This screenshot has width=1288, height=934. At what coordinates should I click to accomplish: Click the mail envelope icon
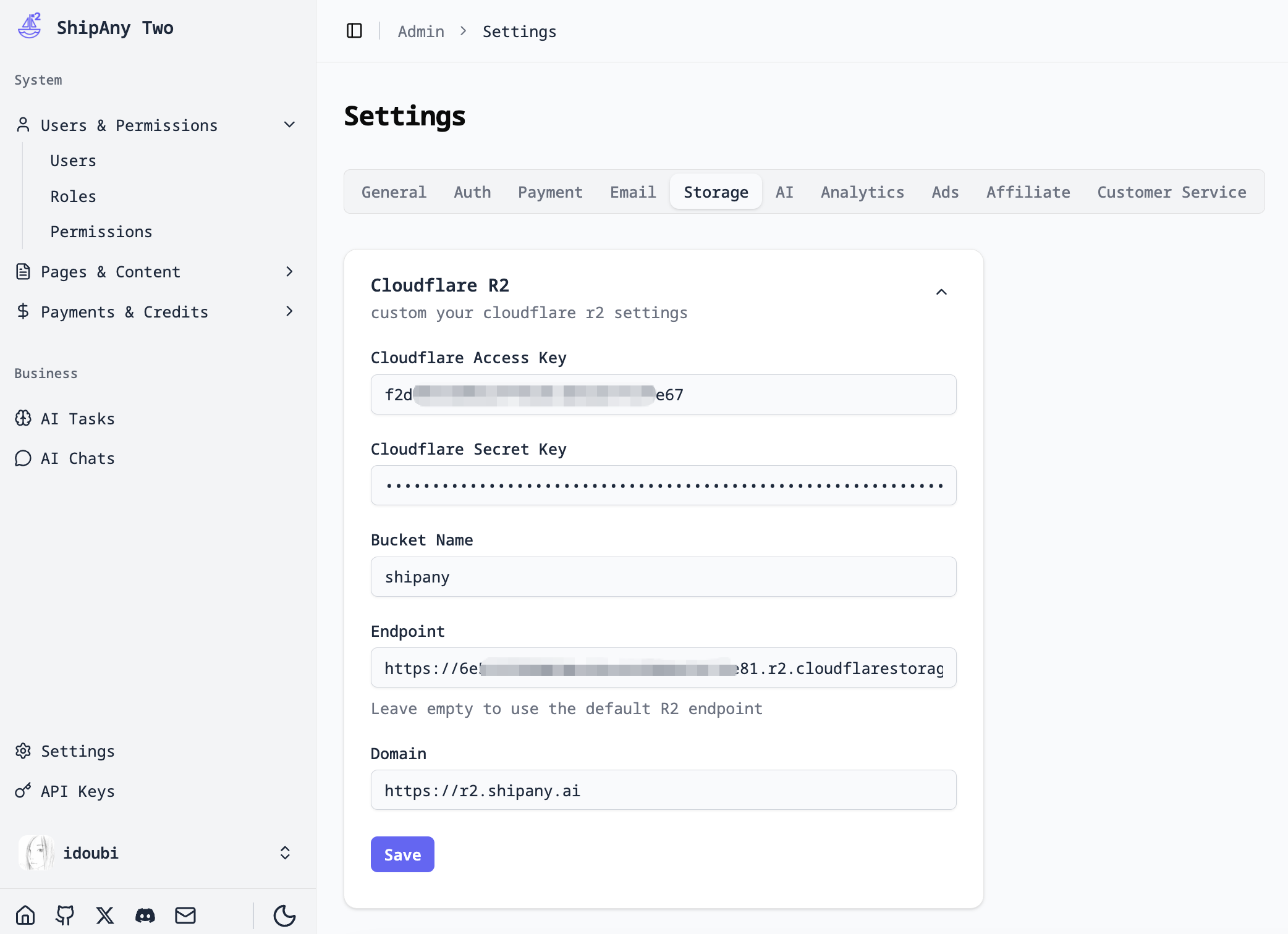(x=185, y=915)
